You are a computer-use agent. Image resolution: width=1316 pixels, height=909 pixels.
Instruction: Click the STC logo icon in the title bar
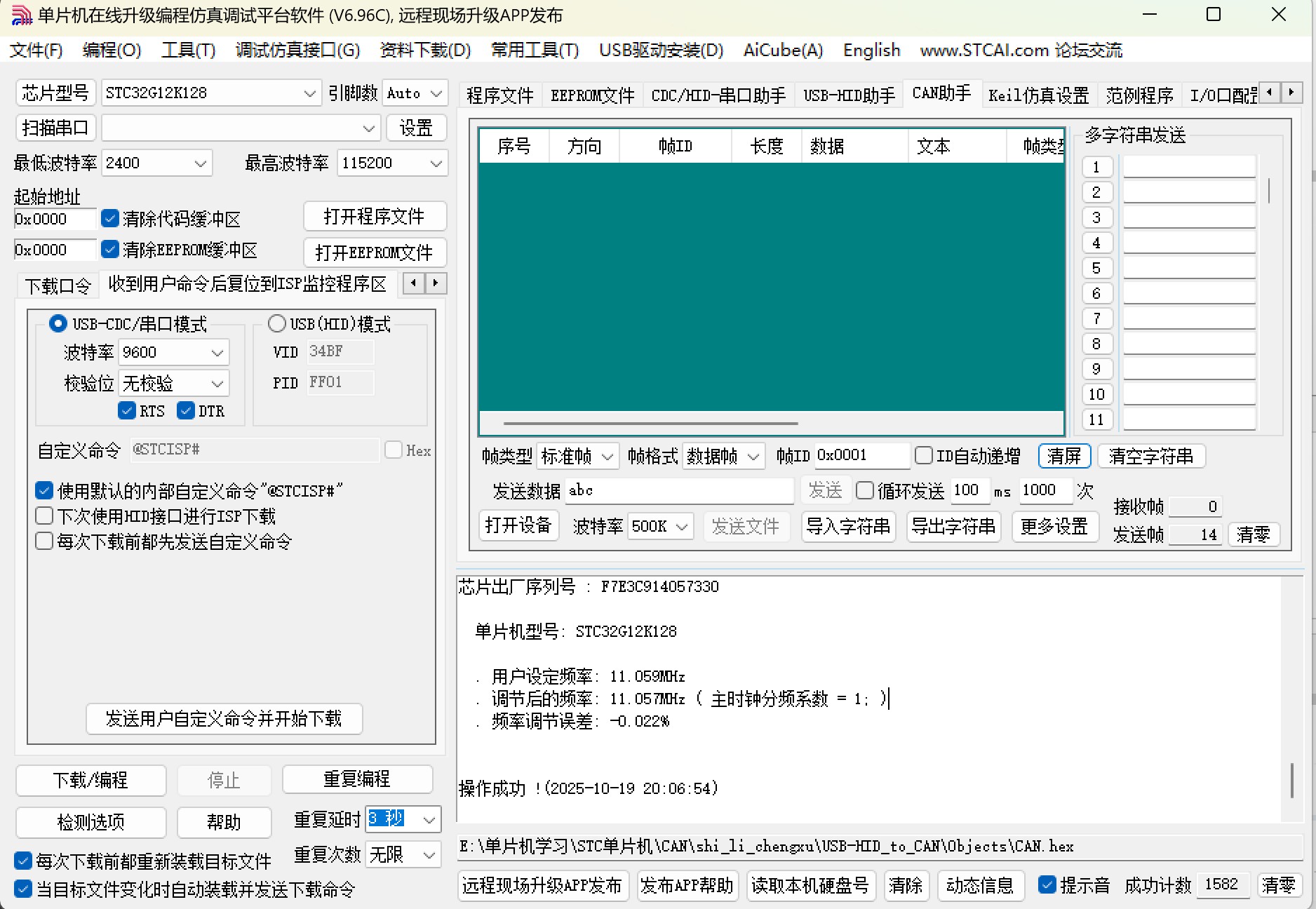(x=20, y=15)
